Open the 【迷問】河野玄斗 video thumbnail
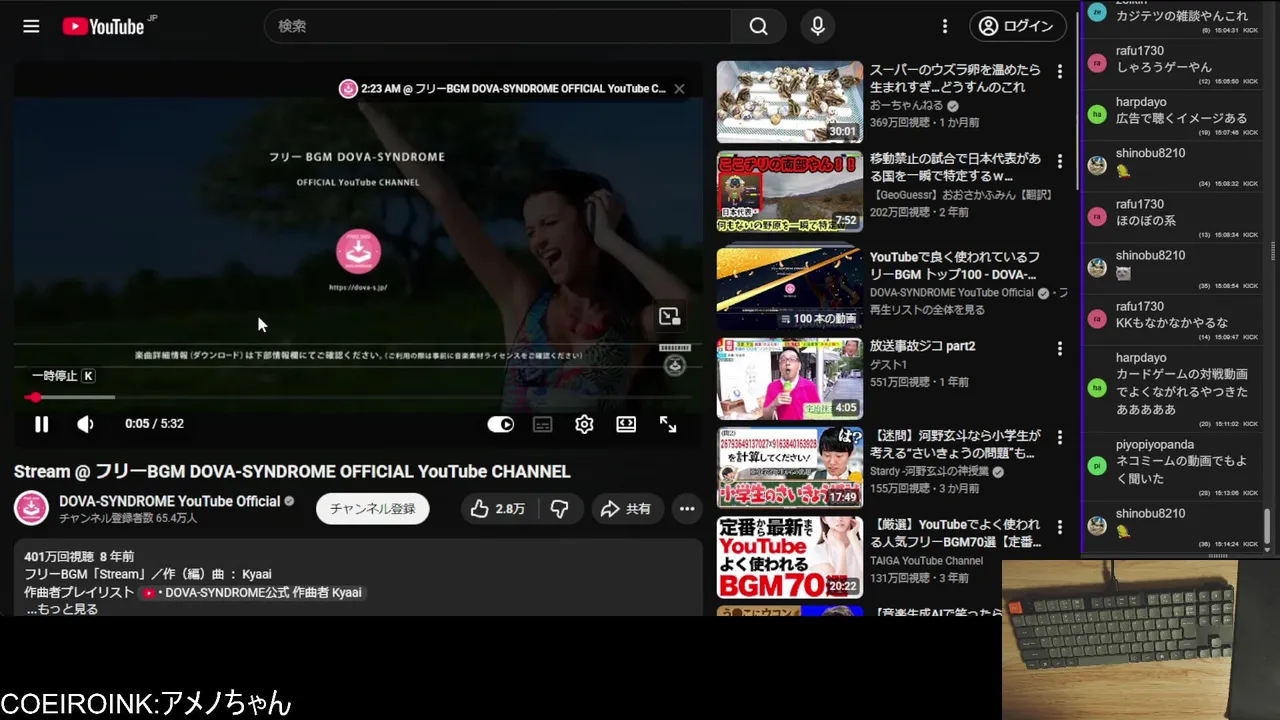The height and width of the screenshot is (720, 1280). 789,467
